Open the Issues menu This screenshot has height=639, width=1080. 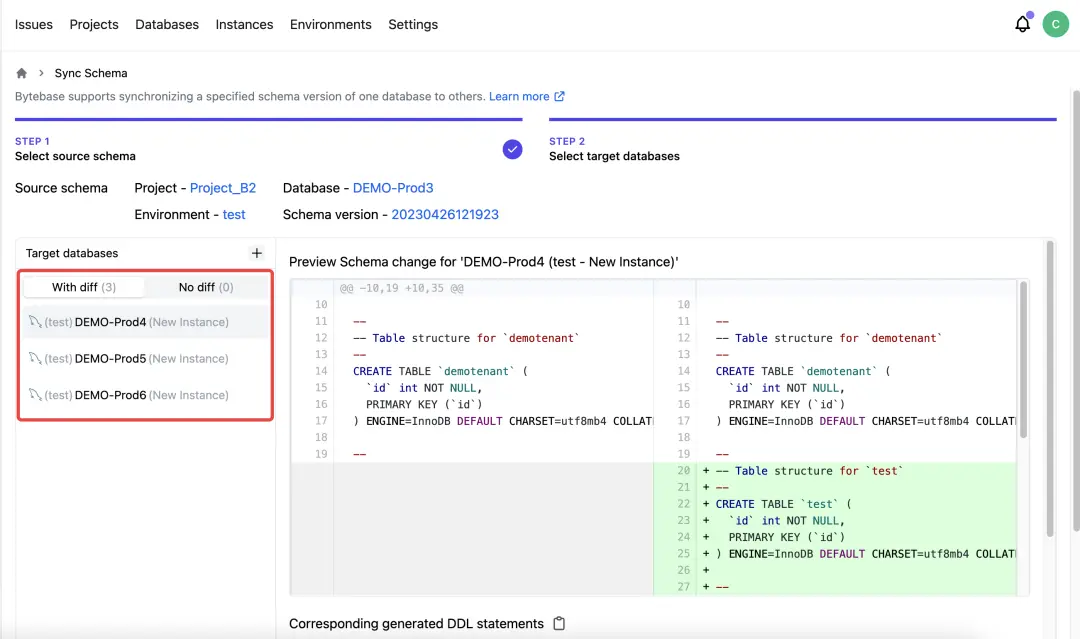point(34,24)
